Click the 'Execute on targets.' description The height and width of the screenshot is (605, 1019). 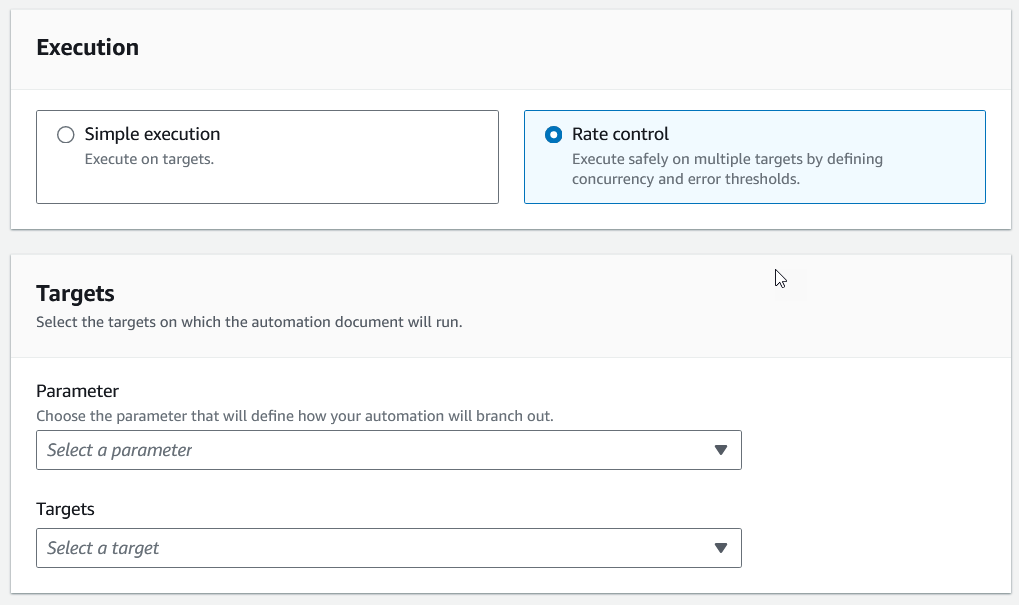click(x=149, y=158)
